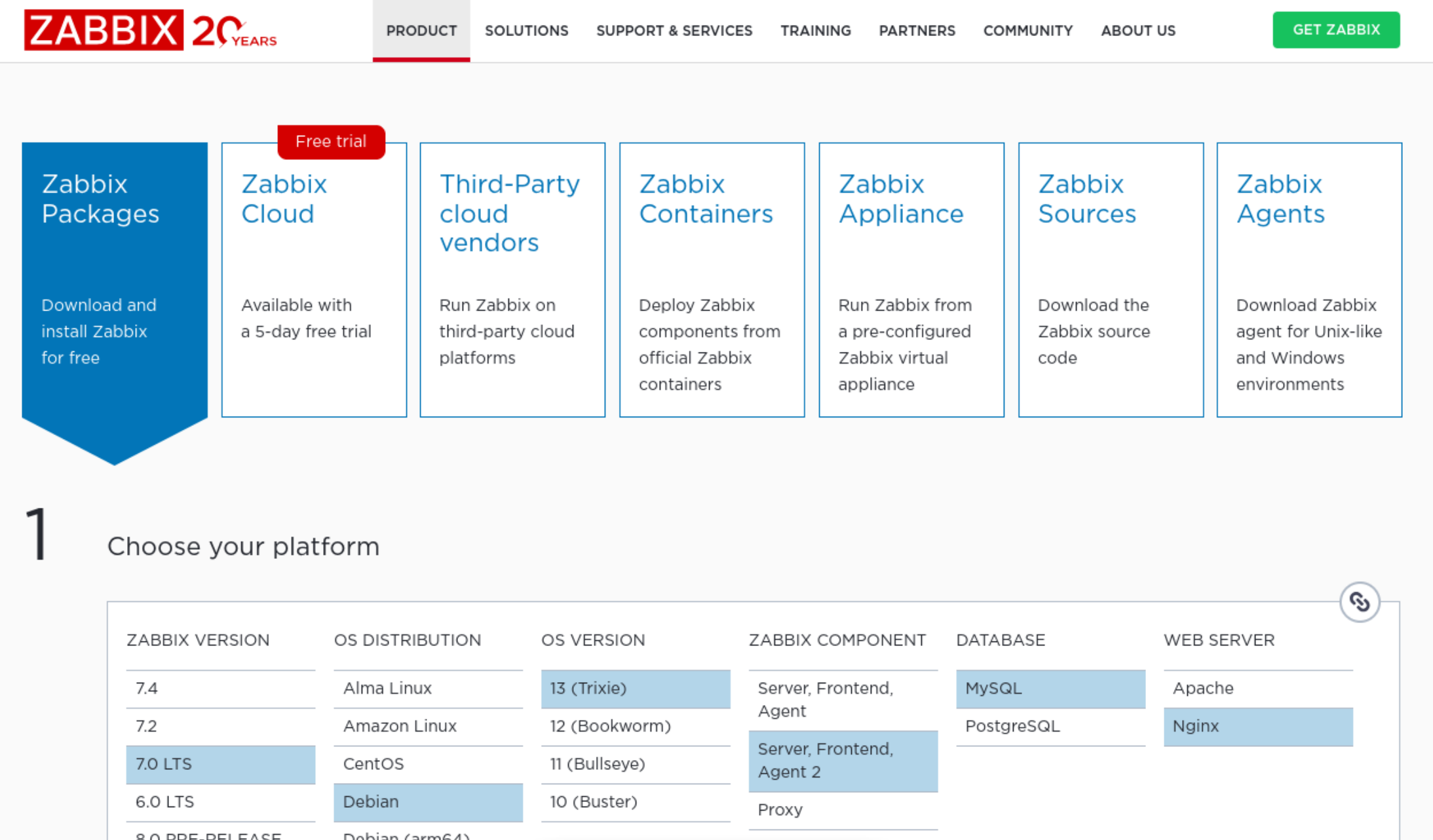This screenshot has height=840, width=1433.
Task: Choose CentOS distribution
Action: point(429,765)
